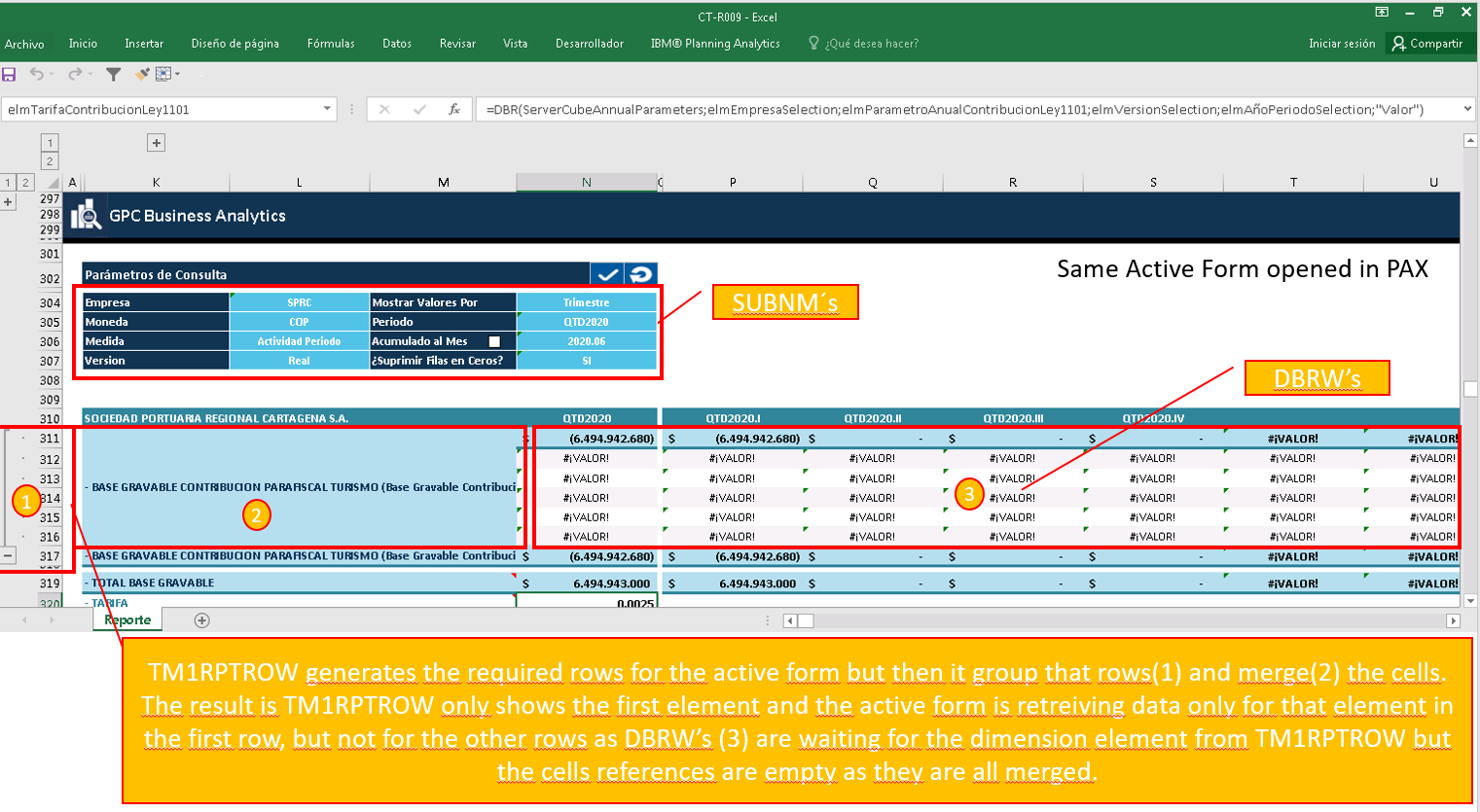Open Ribbon Display Options icon
Screen dimensions: 1480x812
click(1382, 12)
